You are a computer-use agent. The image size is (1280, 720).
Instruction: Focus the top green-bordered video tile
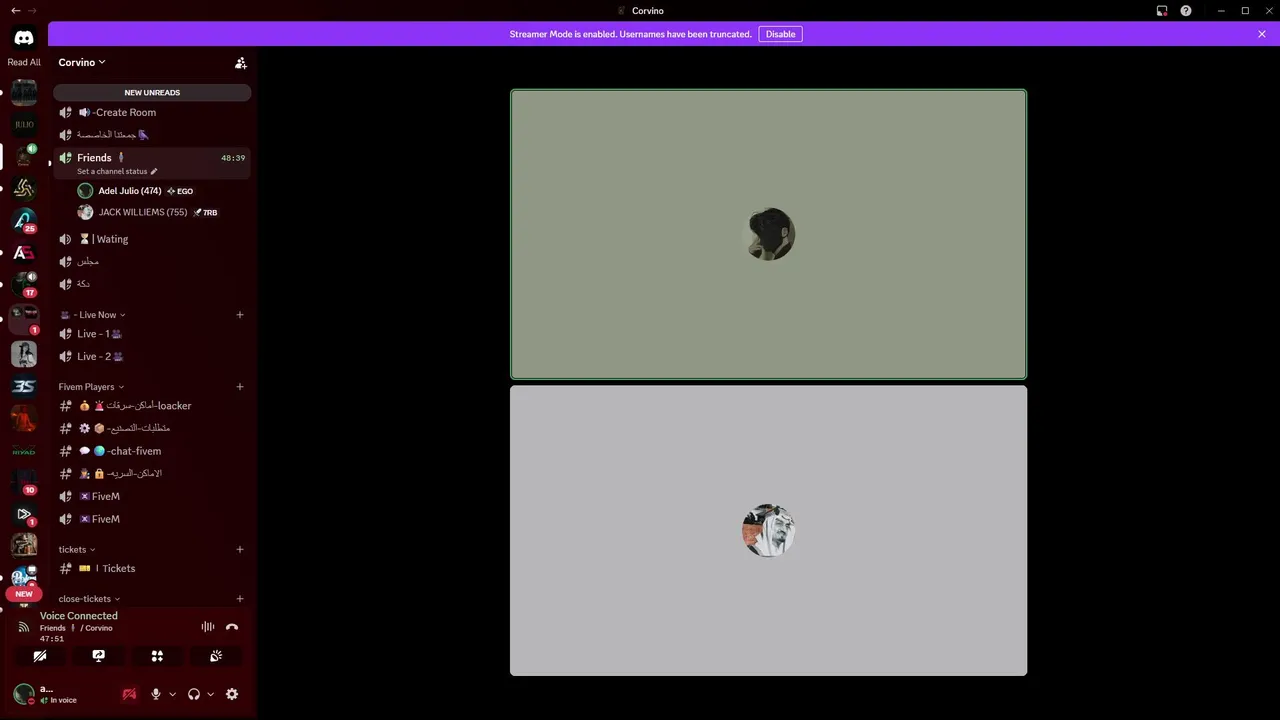click(x=768, y=235)
